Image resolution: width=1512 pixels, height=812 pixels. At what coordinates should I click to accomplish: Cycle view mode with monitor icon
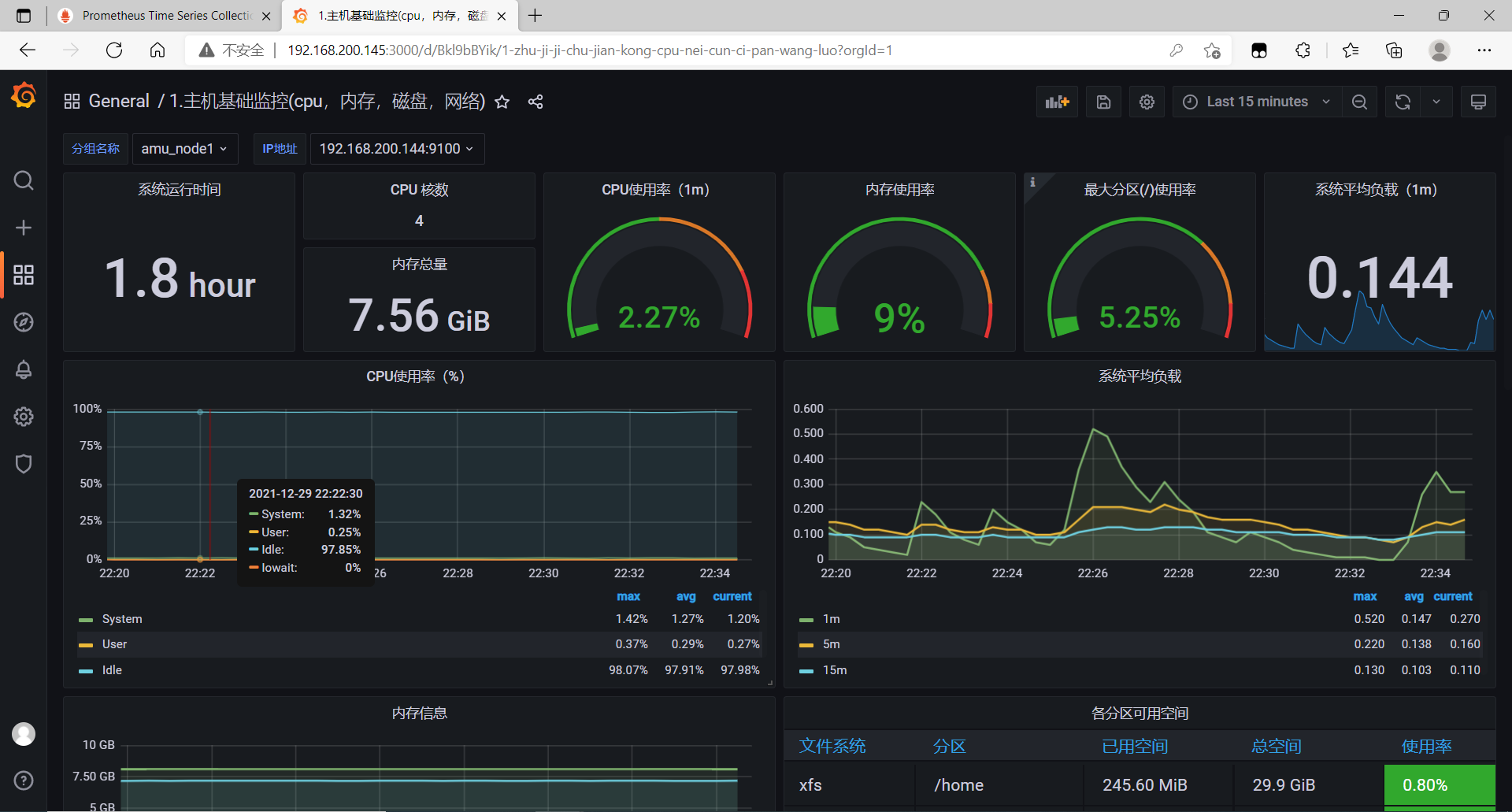[x=1478, y=102]
